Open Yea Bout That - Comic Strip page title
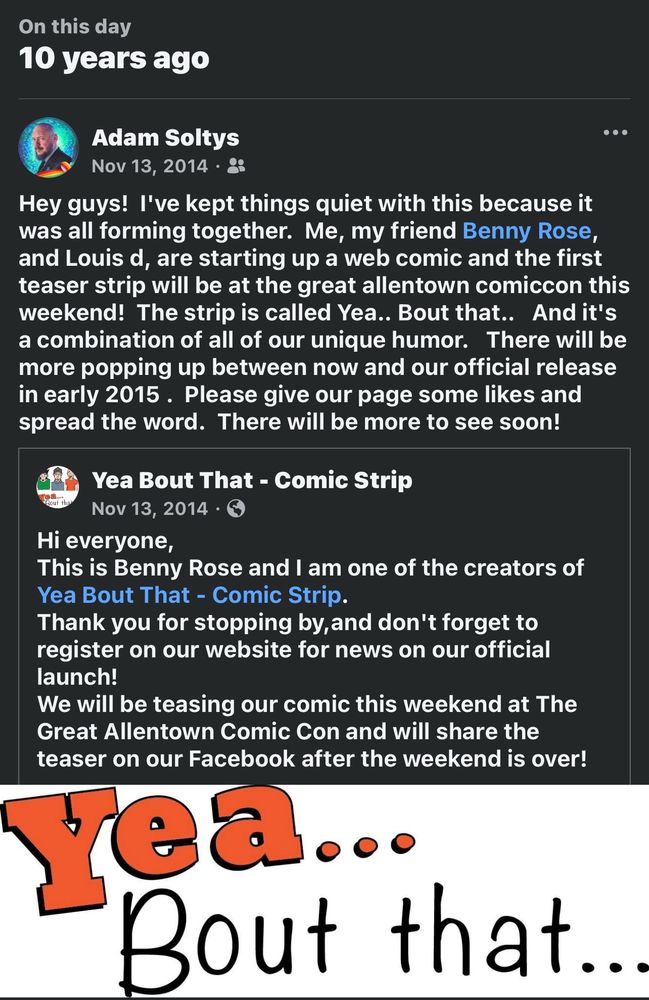Image resolution: width=649 pixels, height=1000 pixels. coord(252,480)
